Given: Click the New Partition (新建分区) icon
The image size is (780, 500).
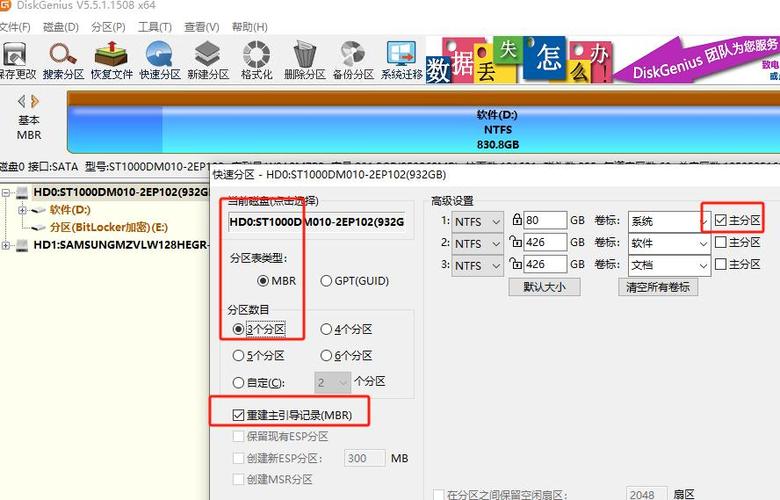Looking at the screenshot, I should [208, 61].
